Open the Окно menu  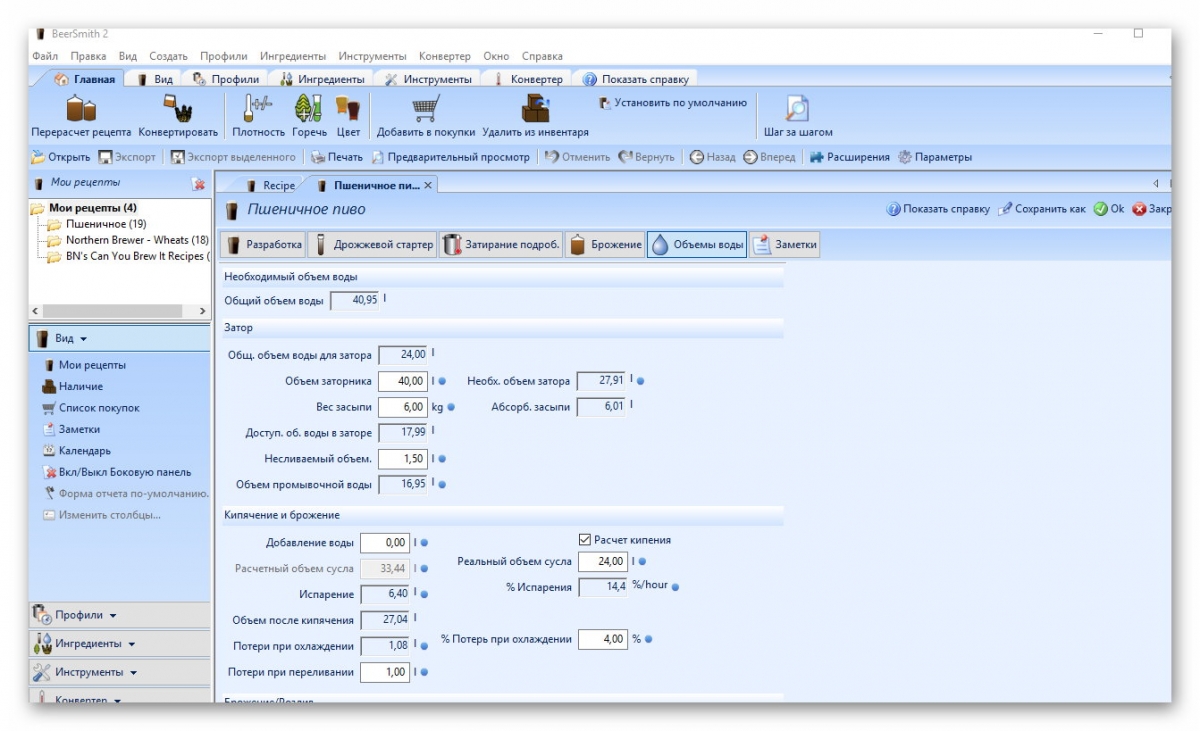496,56
